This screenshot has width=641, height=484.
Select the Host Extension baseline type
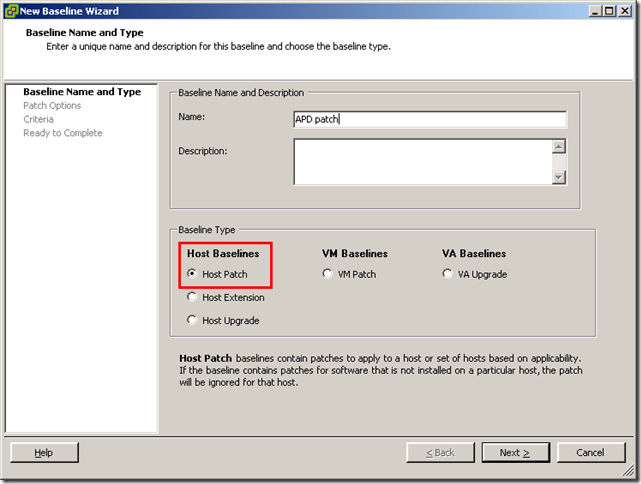pos(193,297)
